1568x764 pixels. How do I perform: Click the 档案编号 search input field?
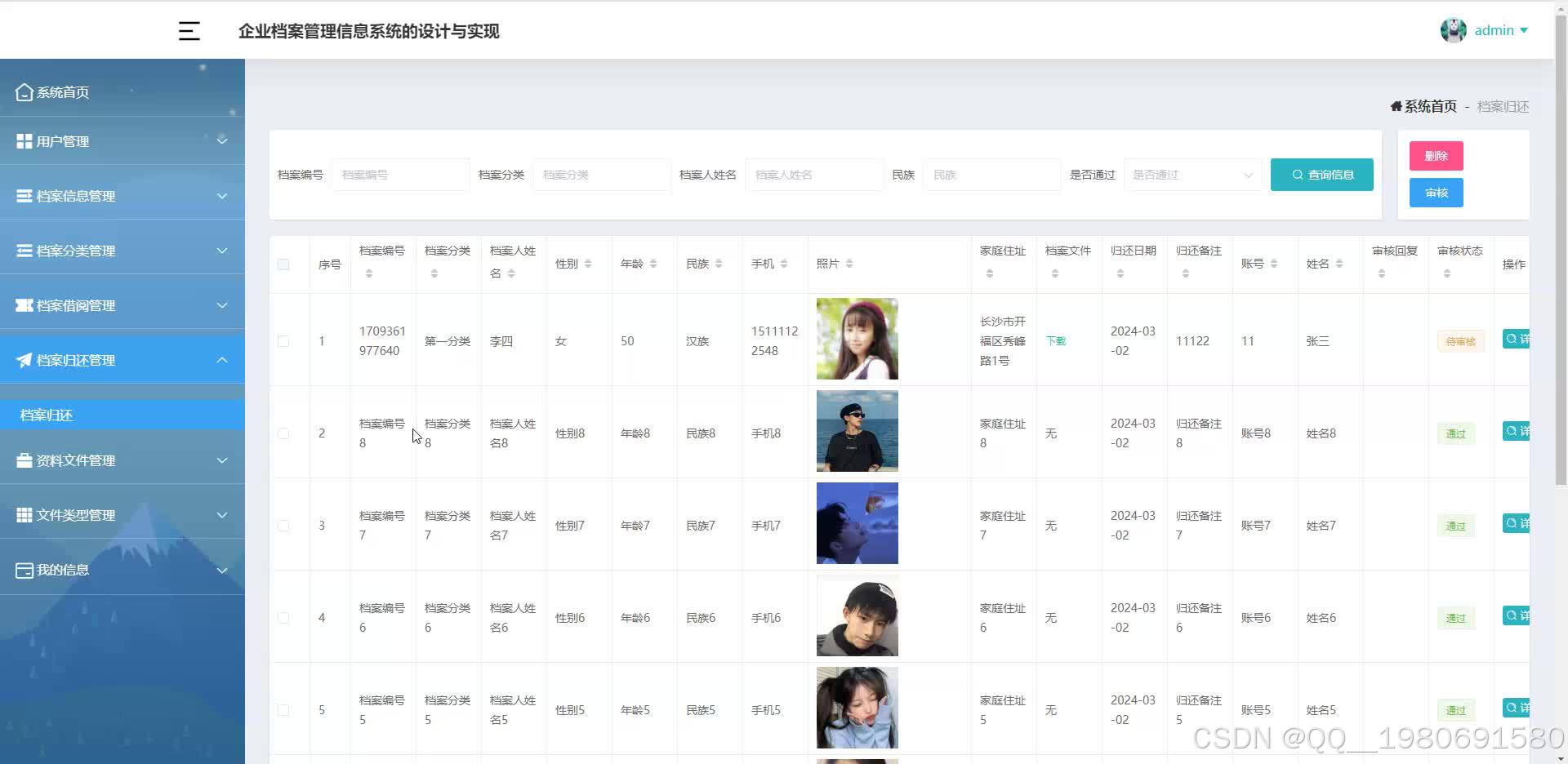[x=400, y=175]
